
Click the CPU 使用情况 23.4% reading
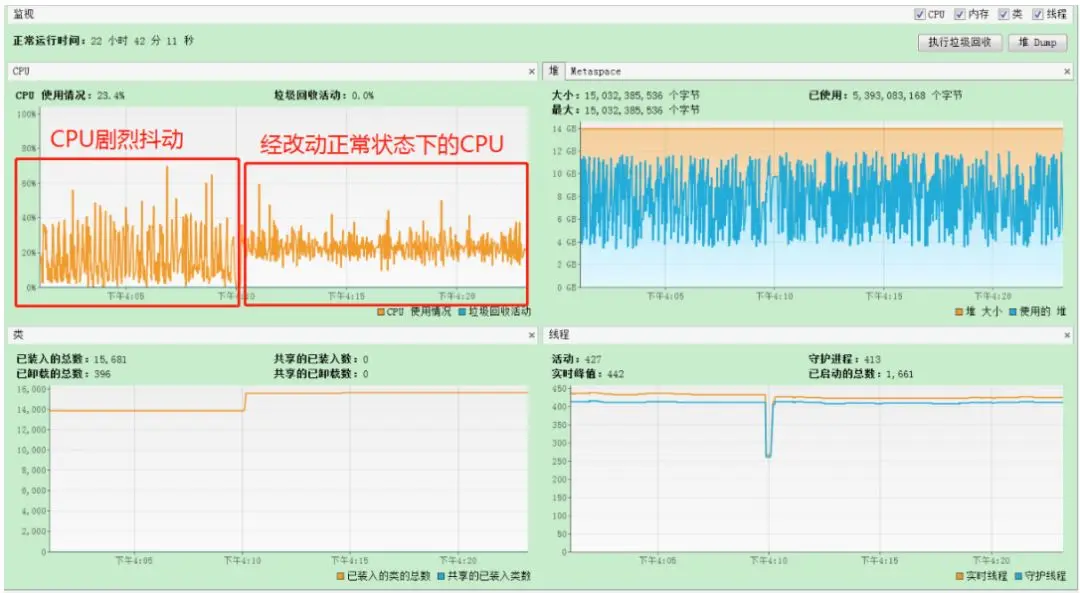pyautogui.click(x=111, y=96)
